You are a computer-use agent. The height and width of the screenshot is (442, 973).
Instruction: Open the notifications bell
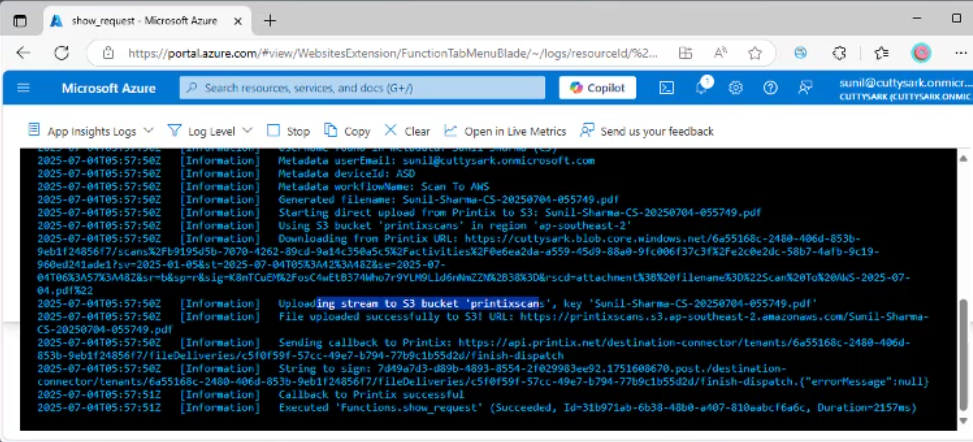tap(702, 88)
